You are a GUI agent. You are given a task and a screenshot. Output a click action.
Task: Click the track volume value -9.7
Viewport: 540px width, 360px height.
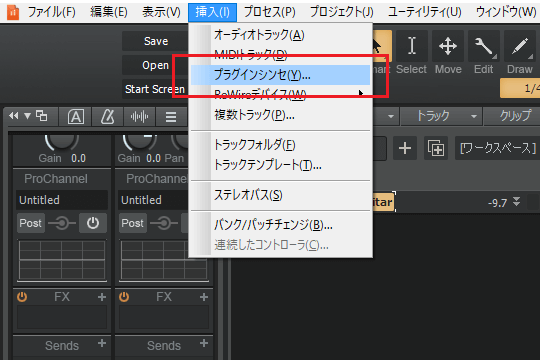coord(497,203)
